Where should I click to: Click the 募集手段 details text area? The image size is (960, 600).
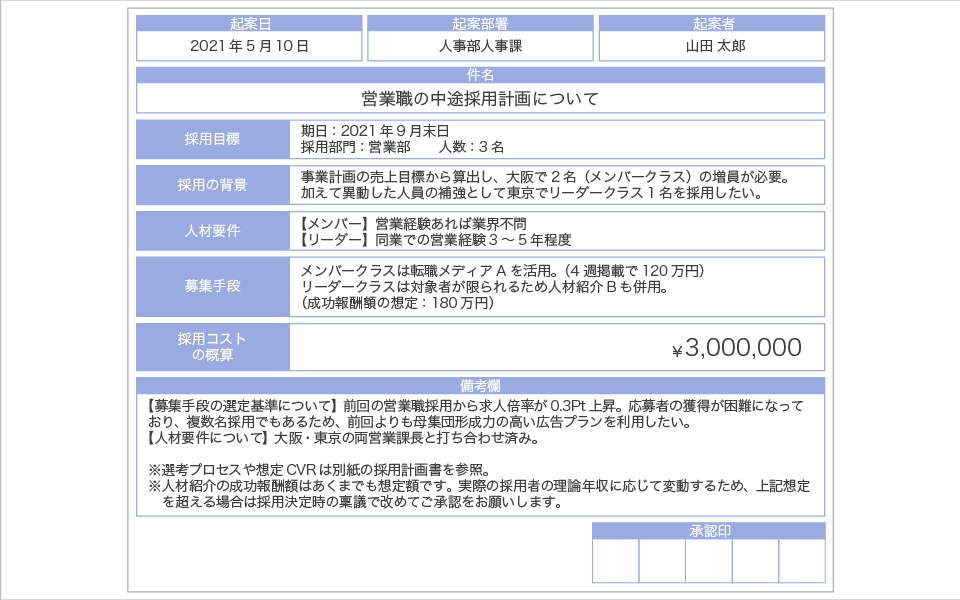556,286
